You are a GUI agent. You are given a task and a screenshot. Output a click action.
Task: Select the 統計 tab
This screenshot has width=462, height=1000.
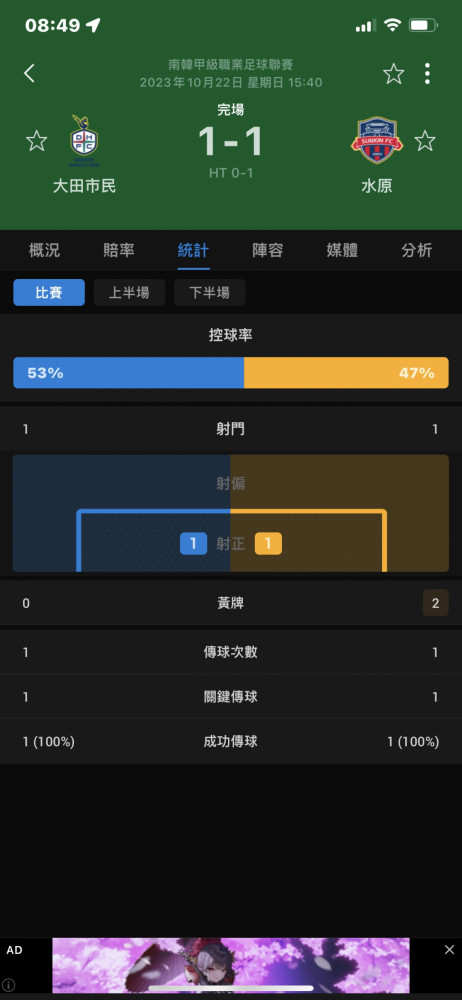point(193,251)
